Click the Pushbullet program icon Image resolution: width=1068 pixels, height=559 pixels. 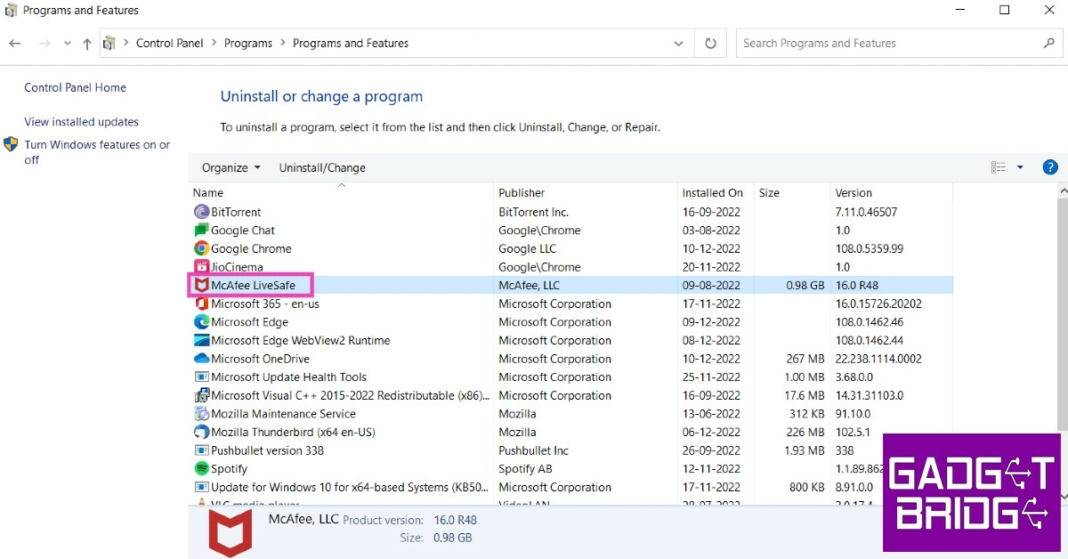pos(201,451)
